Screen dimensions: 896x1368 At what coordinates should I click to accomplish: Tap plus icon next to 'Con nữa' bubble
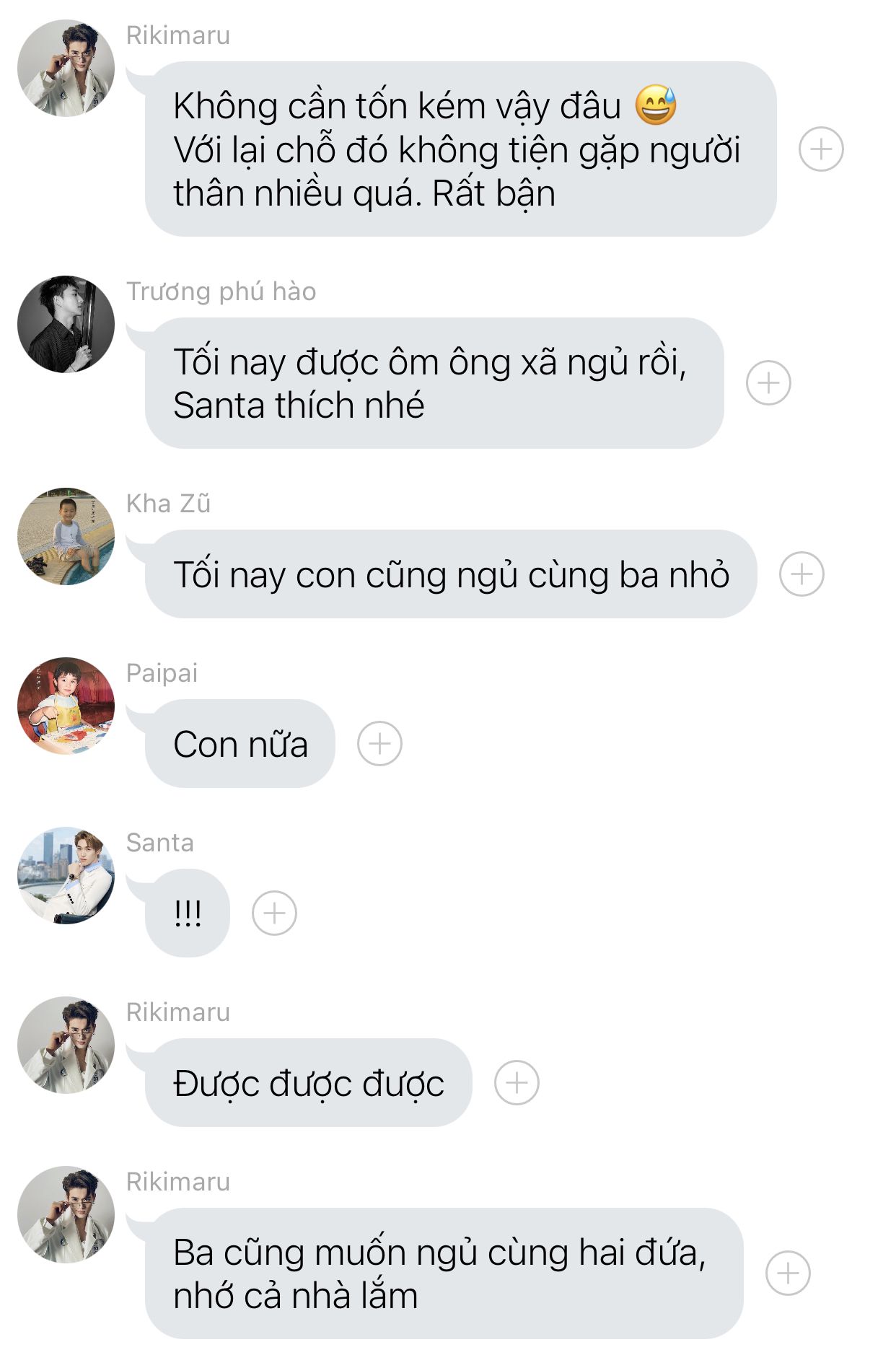click(x=379, y=744)
